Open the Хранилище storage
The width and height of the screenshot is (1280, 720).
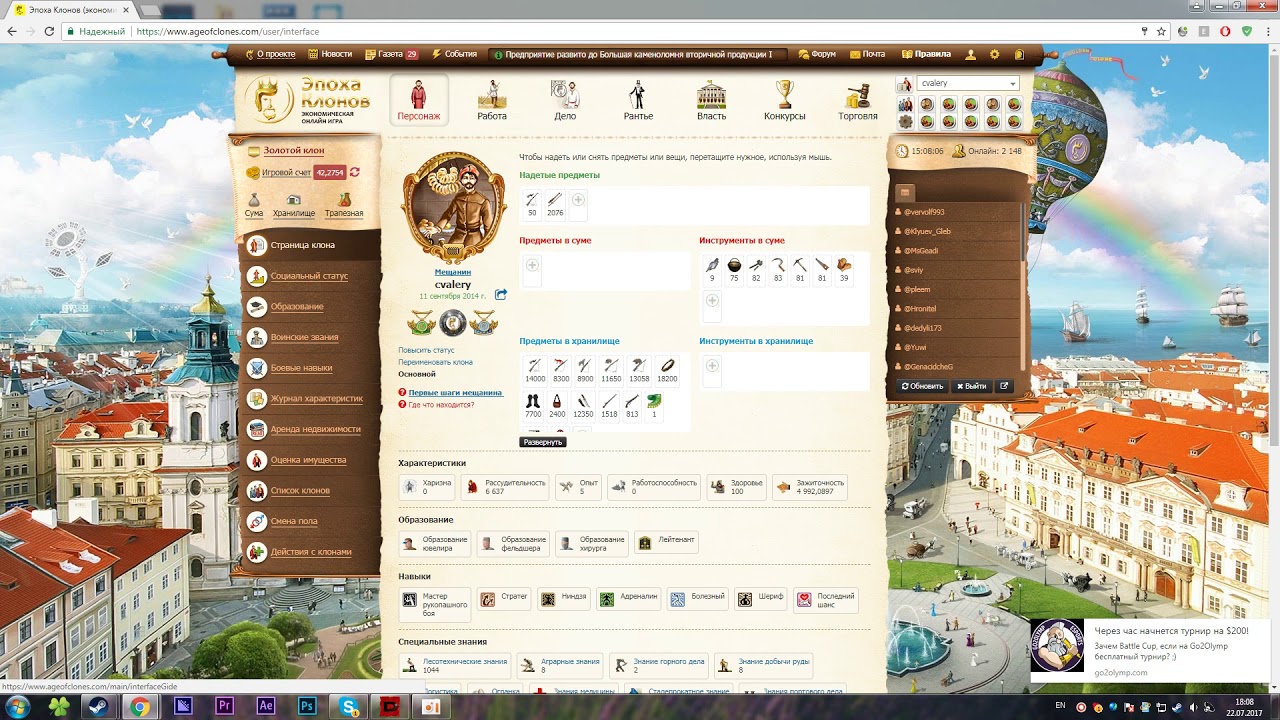(294, 206)
